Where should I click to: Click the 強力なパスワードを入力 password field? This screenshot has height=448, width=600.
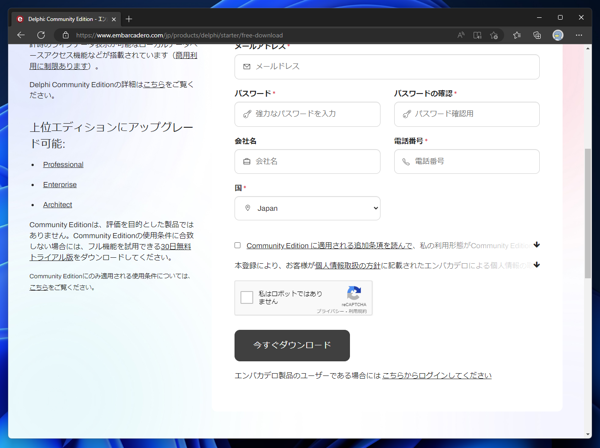click(x=307, y=114)
